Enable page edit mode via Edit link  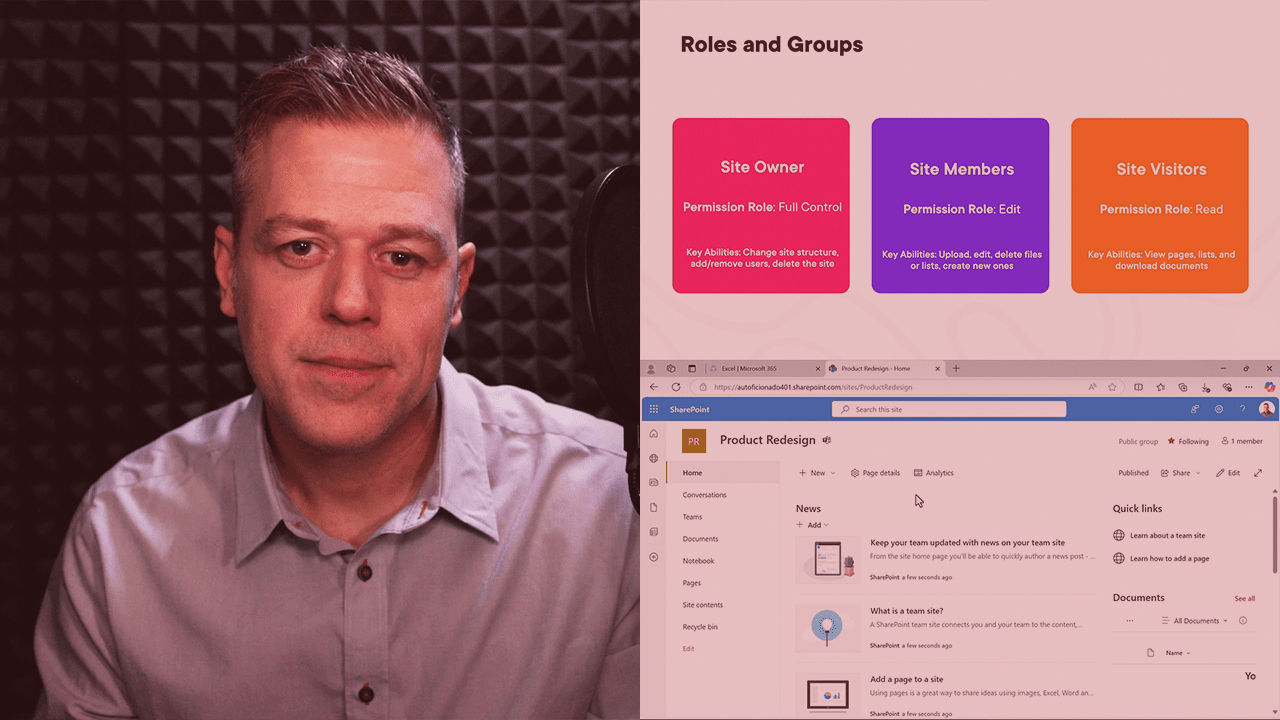pos(688,648)
